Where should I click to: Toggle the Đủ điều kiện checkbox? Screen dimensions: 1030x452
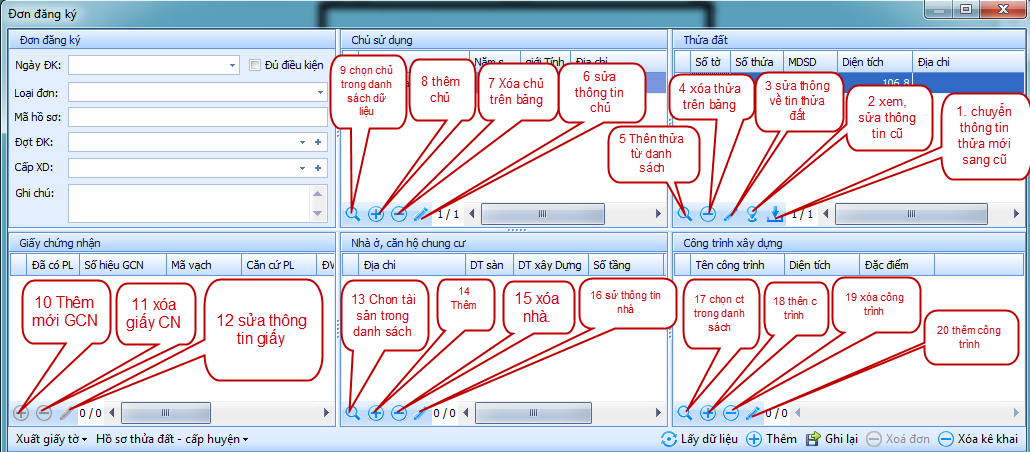click(255, 65)
